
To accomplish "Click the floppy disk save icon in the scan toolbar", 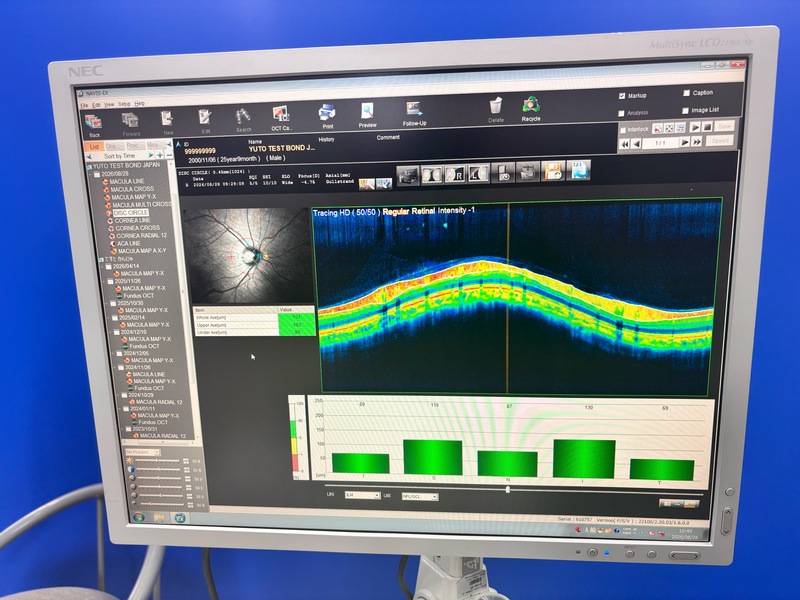I will click(553, 171).
